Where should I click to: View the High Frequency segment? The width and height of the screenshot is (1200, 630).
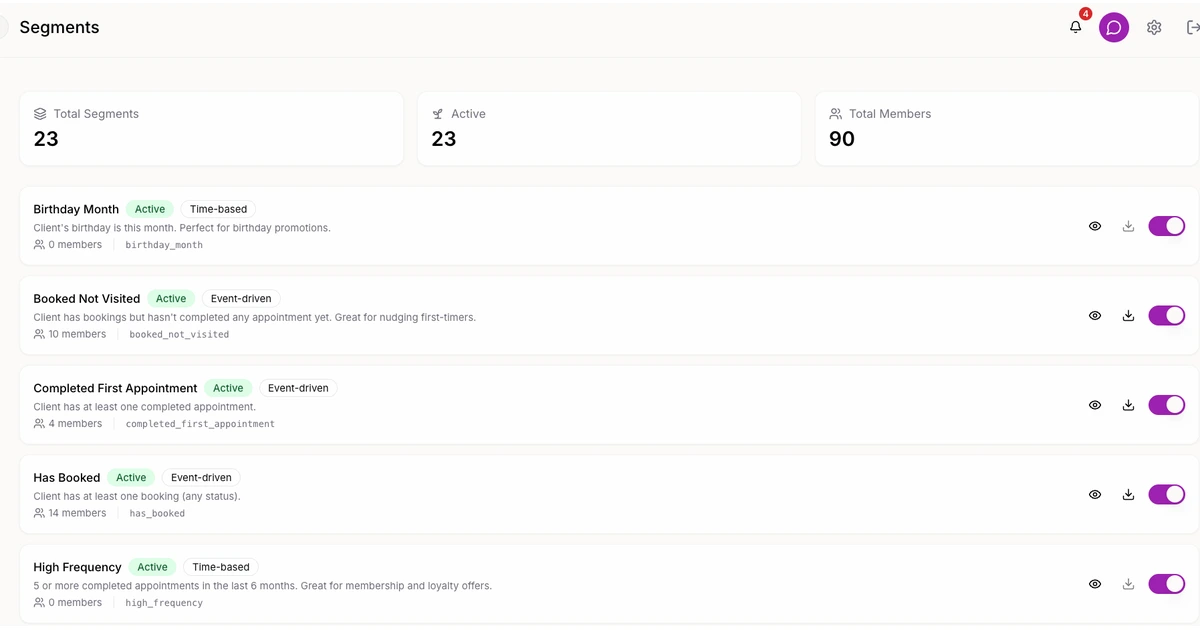point(1095,584)
